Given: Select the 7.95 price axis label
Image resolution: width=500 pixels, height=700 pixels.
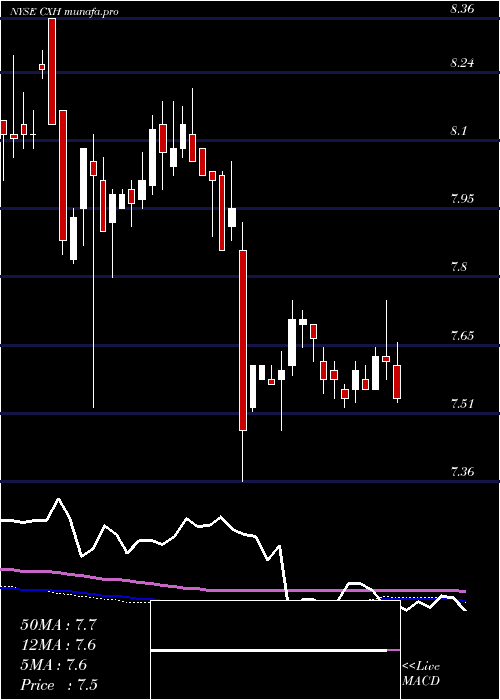Looking at the screenshot, I should pos(462,199).
